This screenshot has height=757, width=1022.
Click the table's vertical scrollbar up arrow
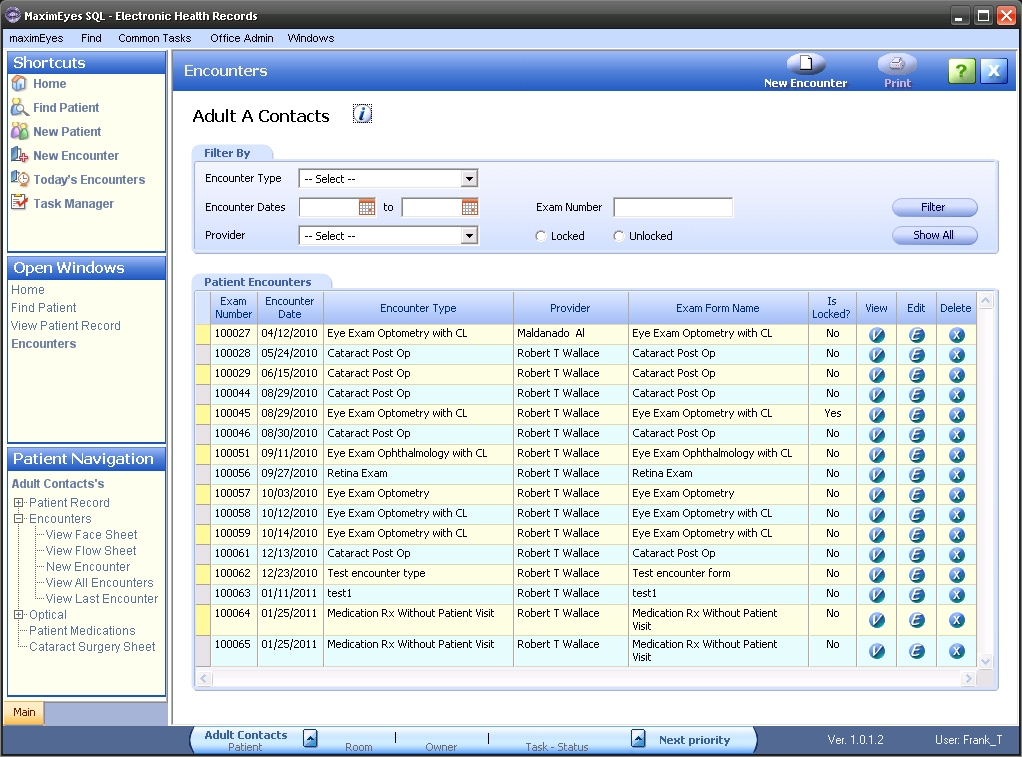tap(986, 301)
